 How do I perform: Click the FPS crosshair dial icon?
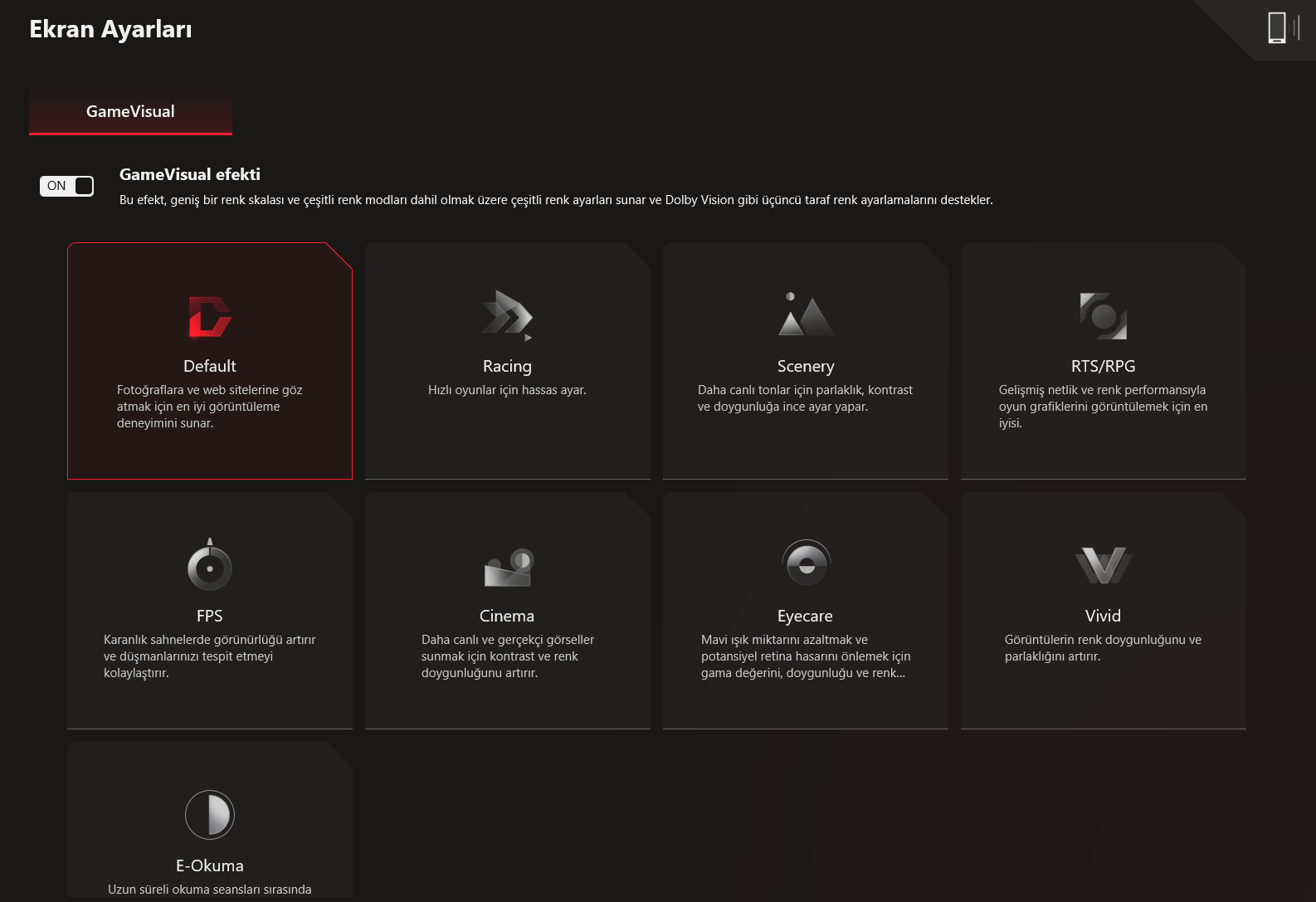click(x=210, y=564)
